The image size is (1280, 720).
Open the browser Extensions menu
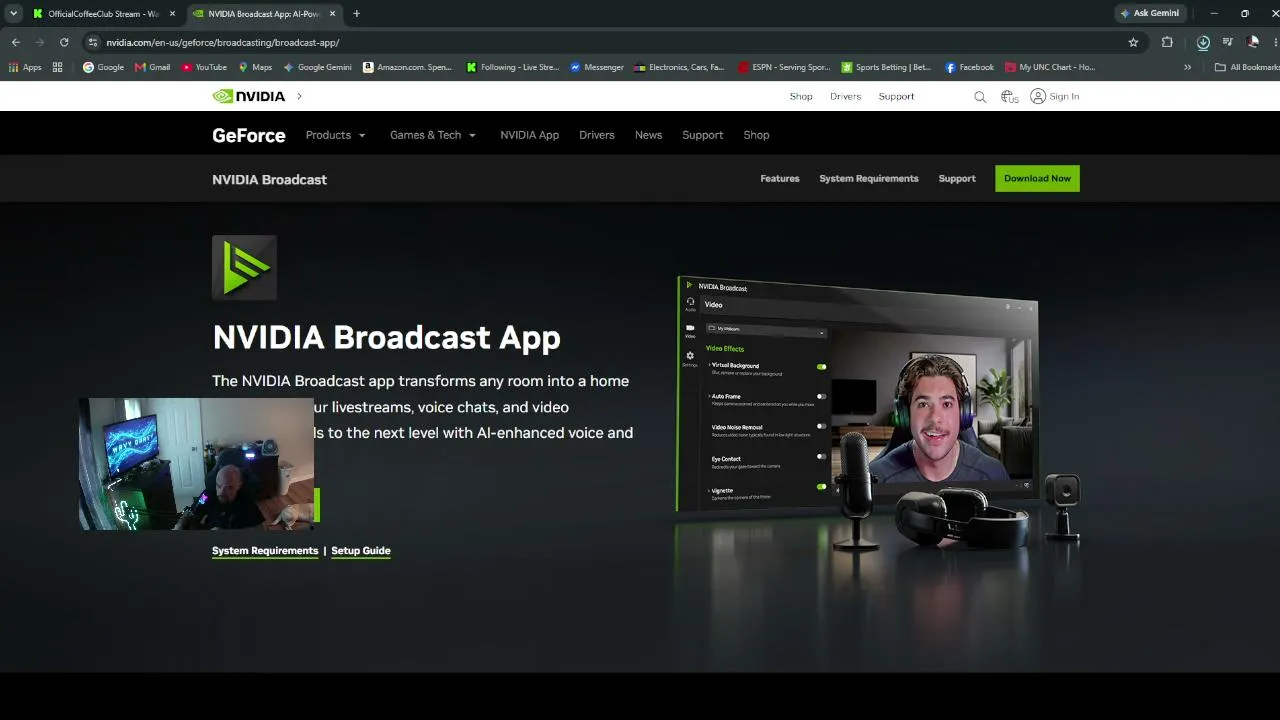pos(1167,42)
